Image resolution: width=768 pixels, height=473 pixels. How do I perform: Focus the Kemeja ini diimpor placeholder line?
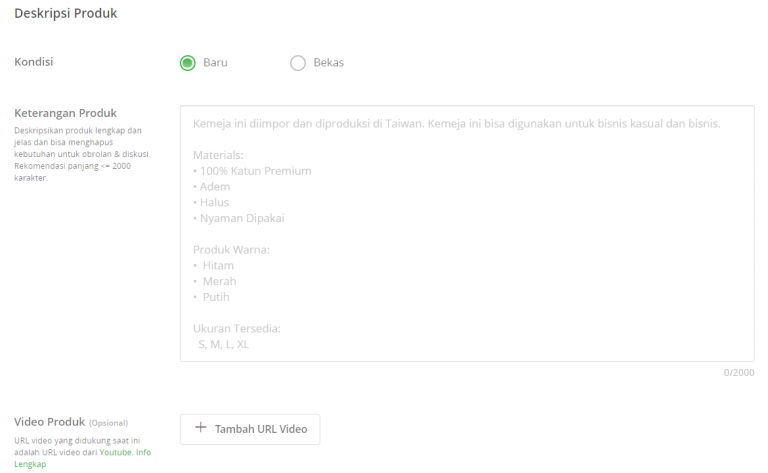[x=456, y=123]
